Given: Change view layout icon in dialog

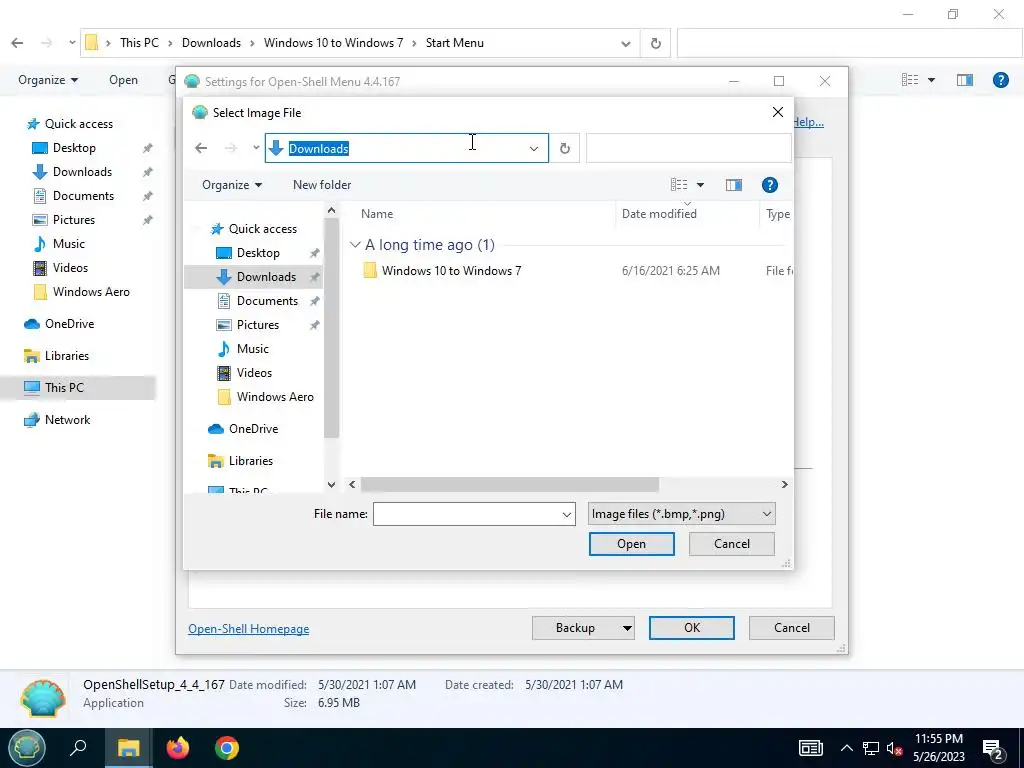Looking at the screenshot, I should (x=679, y=185).
